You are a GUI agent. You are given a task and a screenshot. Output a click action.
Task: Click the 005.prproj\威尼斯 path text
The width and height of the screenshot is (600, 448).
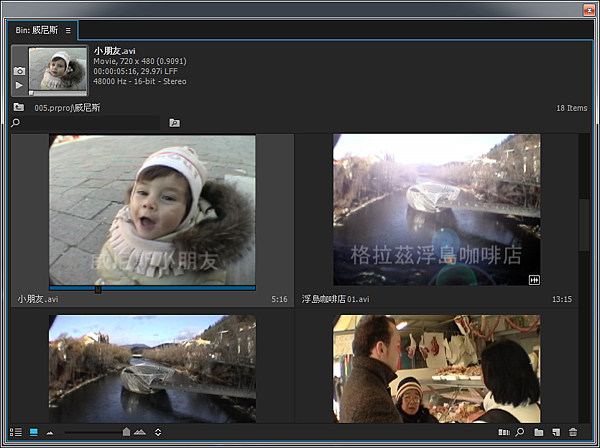(x=67, y=108)
